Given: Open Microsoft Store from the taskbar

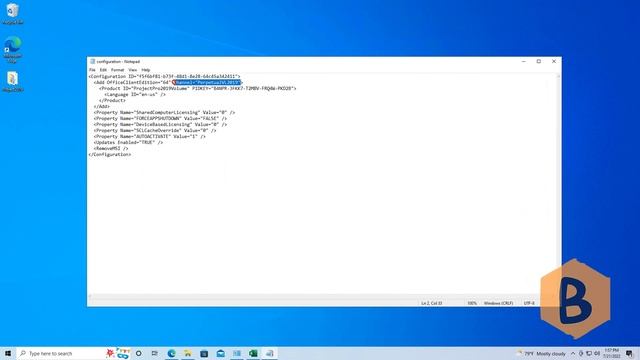Looking at the screenshot, I should (x=204, y=353).
